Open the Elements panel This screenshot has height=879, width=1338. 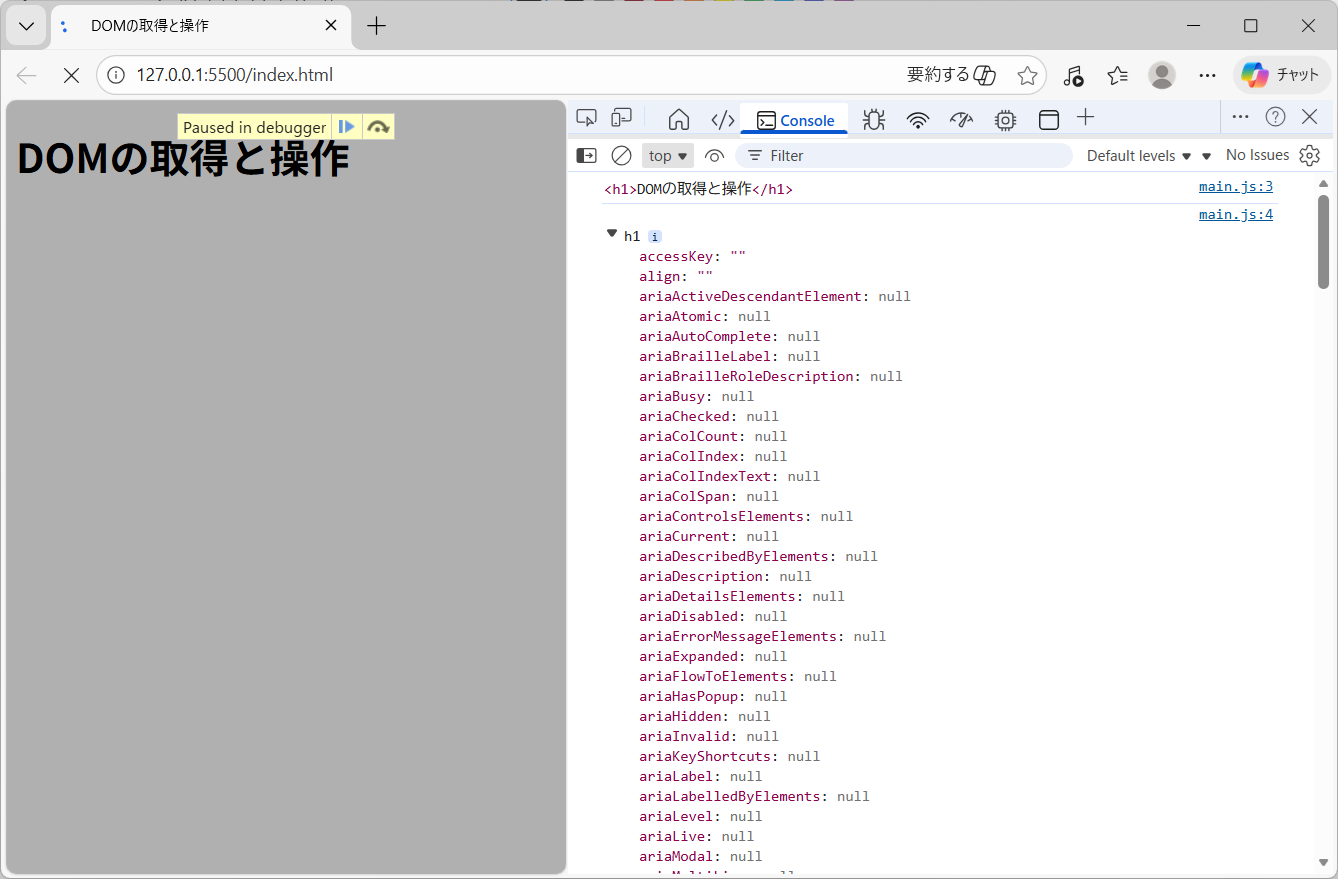pyautogui.click(x=723, y=120)
